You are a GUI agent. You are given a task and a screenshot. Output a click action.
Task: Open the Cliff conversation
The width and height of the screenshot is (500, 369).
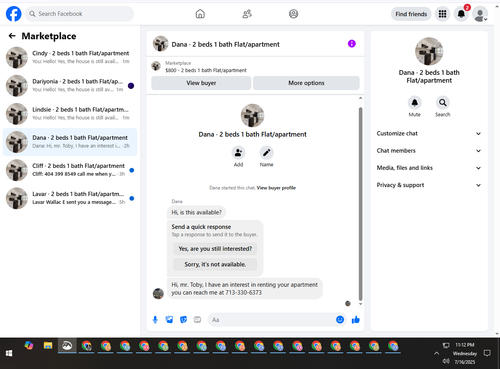(x=70, y=170)
